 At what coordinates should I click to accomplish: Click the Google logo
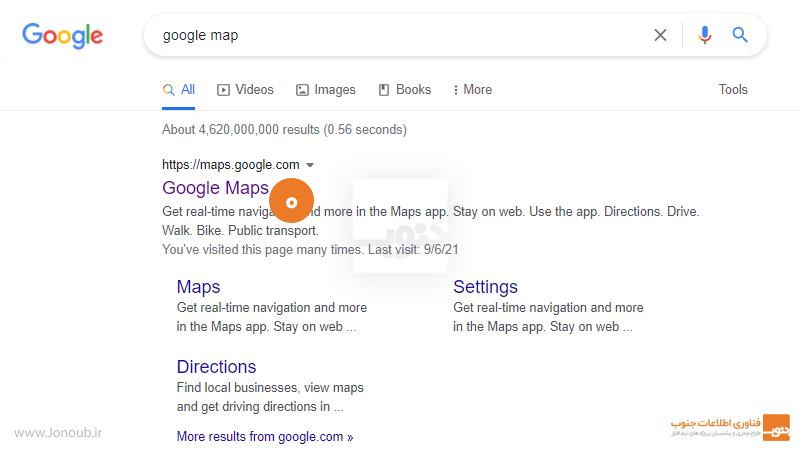point(62,36)
